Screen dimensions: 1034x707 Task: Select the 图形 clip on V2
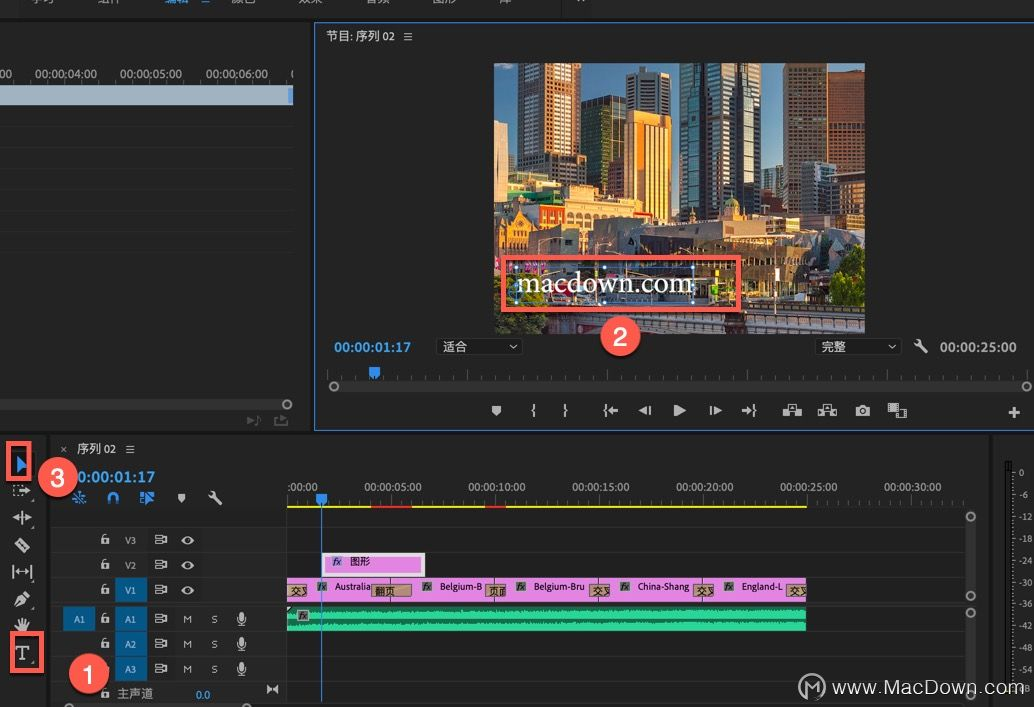tap(373, 564)
